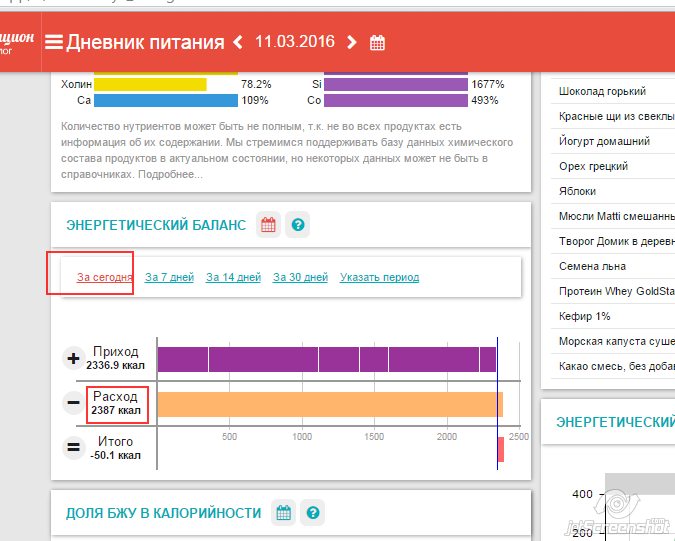This screenshot has height=541, width=675.
Task: Expand the Приход plus icon
Action: [73, 359]
